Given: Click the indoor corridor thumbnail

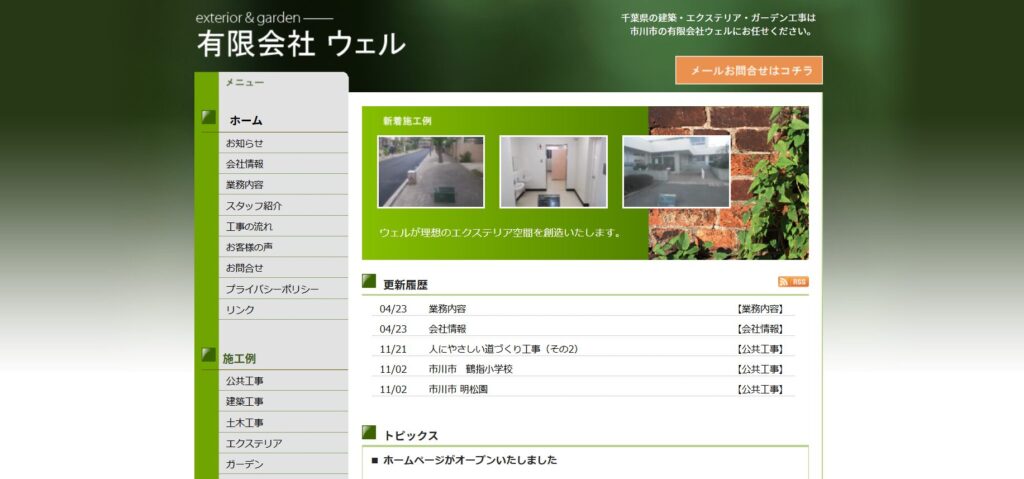Looking at the screenshot, I should click(553, 172).
